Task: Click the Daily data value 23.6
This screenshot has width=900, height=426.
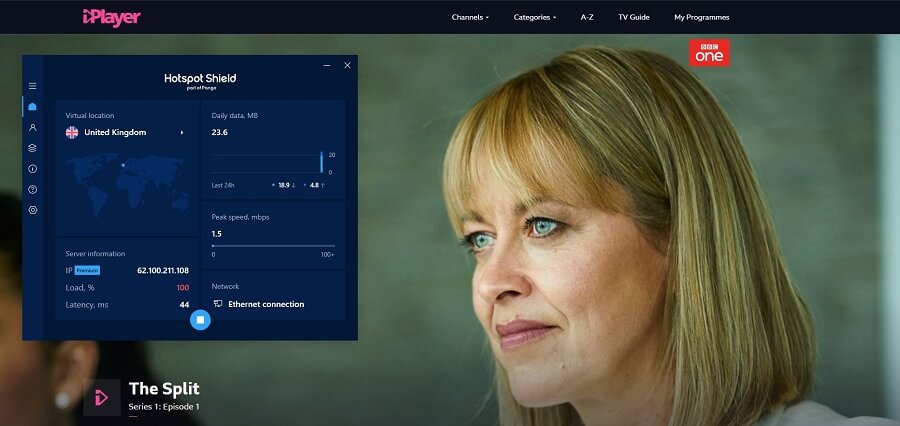Action: tap(220, 132)
